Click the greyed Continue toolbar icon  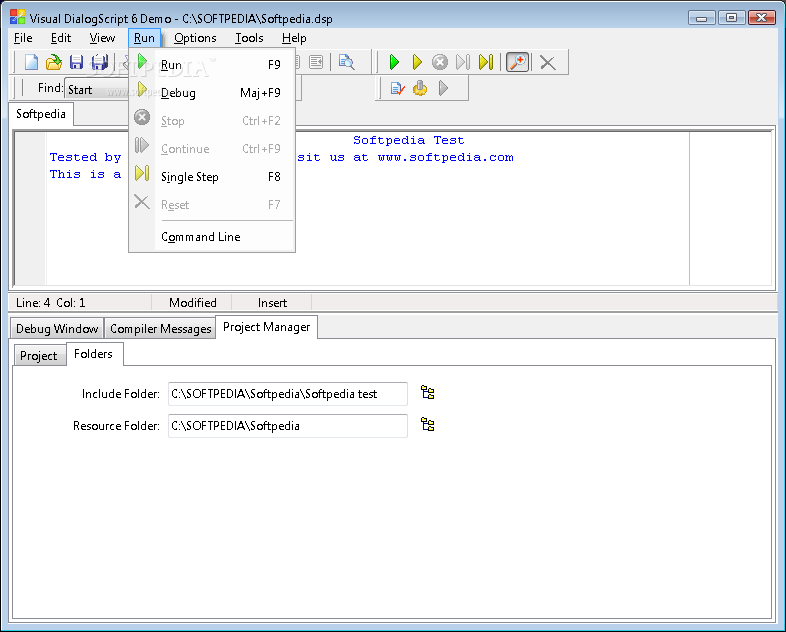463,62
